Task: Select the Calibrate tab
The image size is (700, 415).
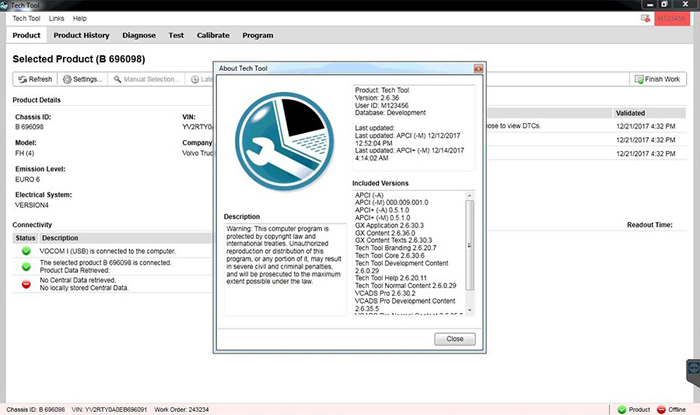Action: 213,35
